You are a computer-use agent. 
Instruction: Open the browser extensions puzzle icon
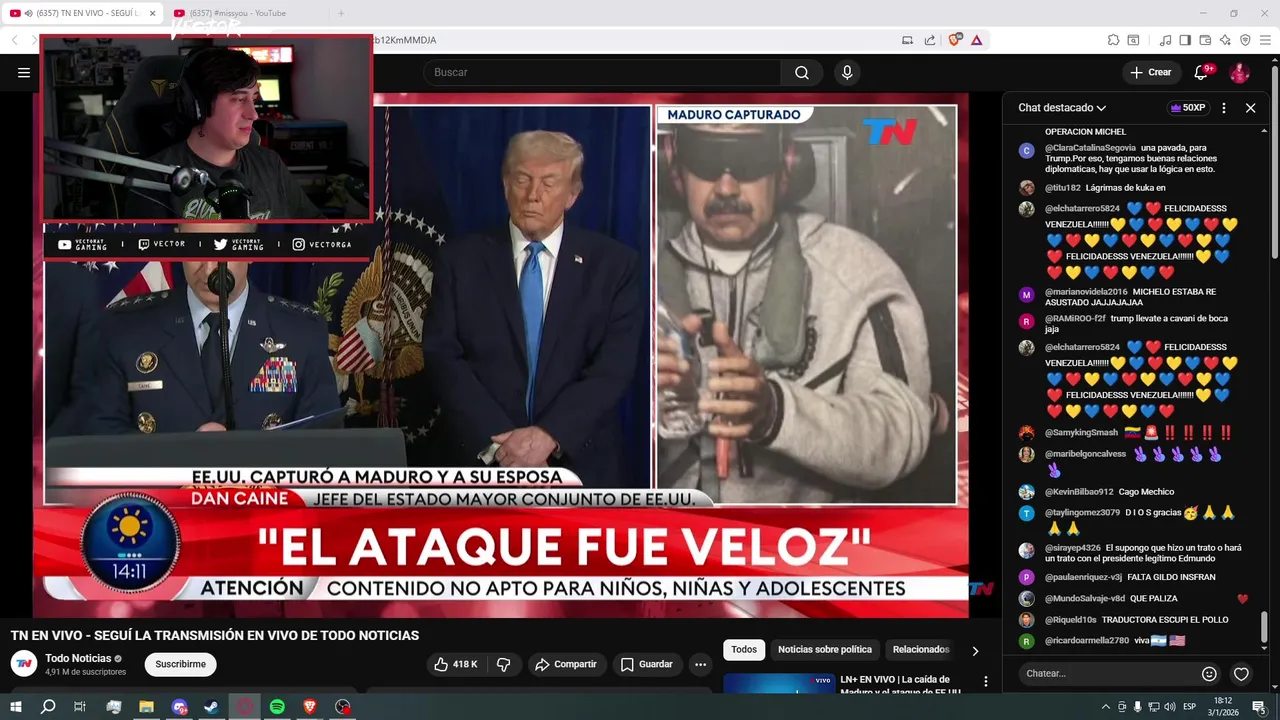(1113, 40)
